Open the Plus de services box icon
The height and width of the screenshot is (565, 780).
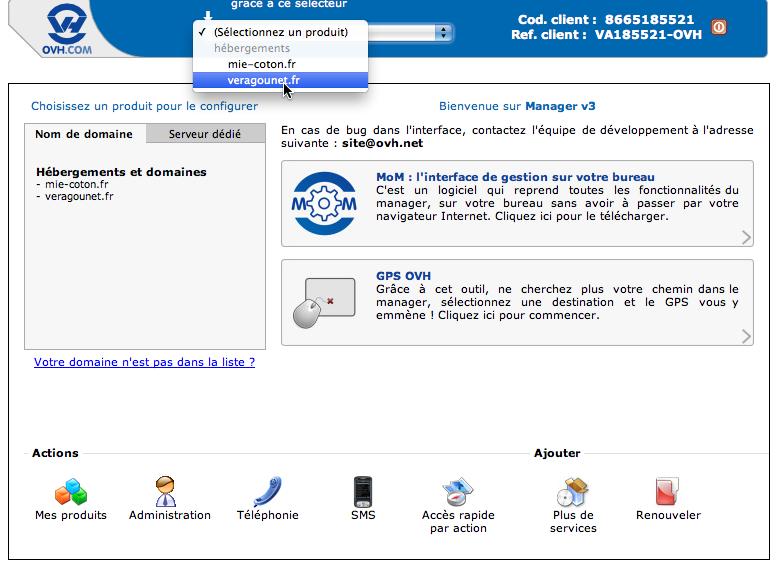(x=573, y=491)
